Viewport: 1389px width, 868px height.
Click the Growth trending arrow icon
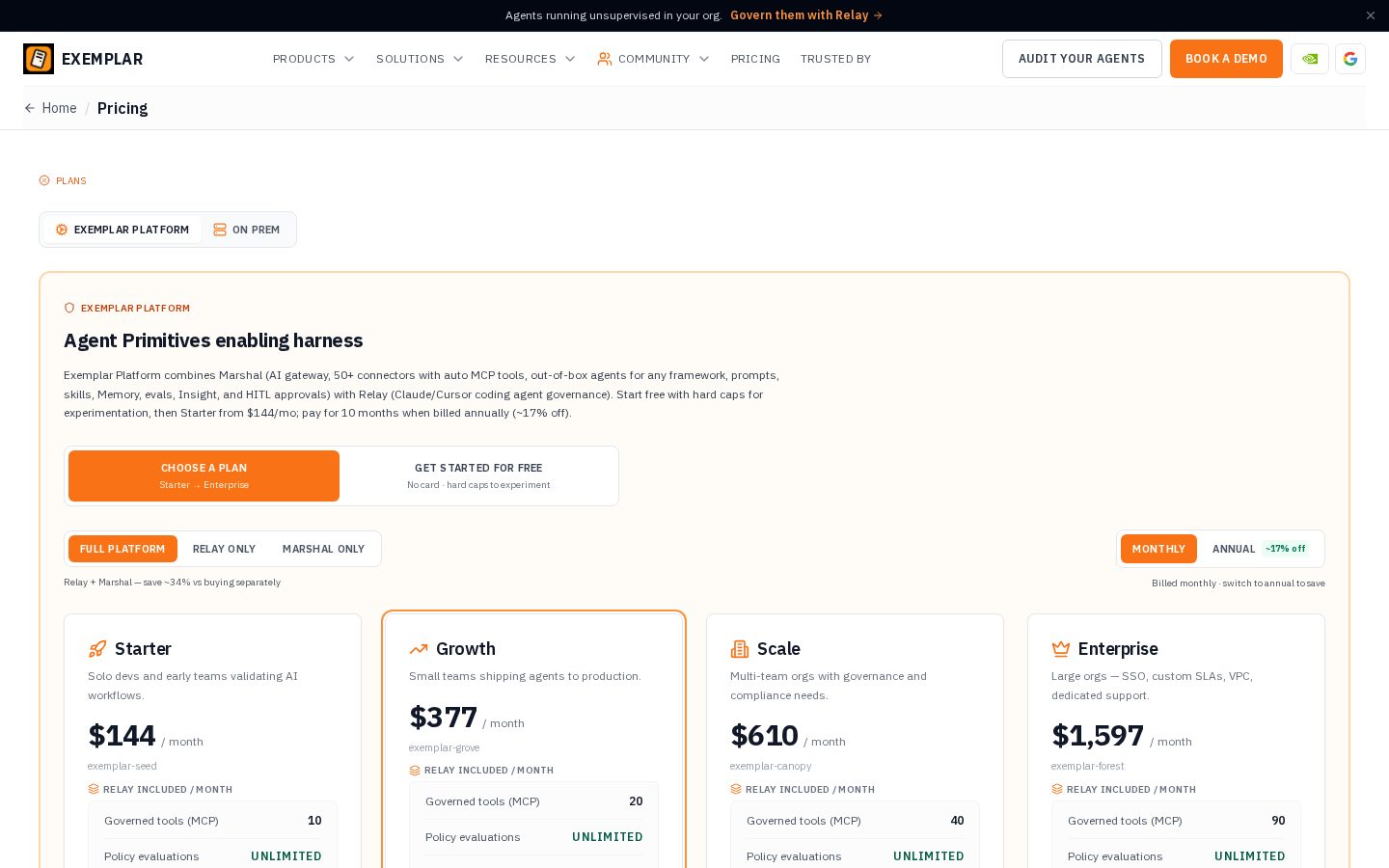click(x=419, y=649)
